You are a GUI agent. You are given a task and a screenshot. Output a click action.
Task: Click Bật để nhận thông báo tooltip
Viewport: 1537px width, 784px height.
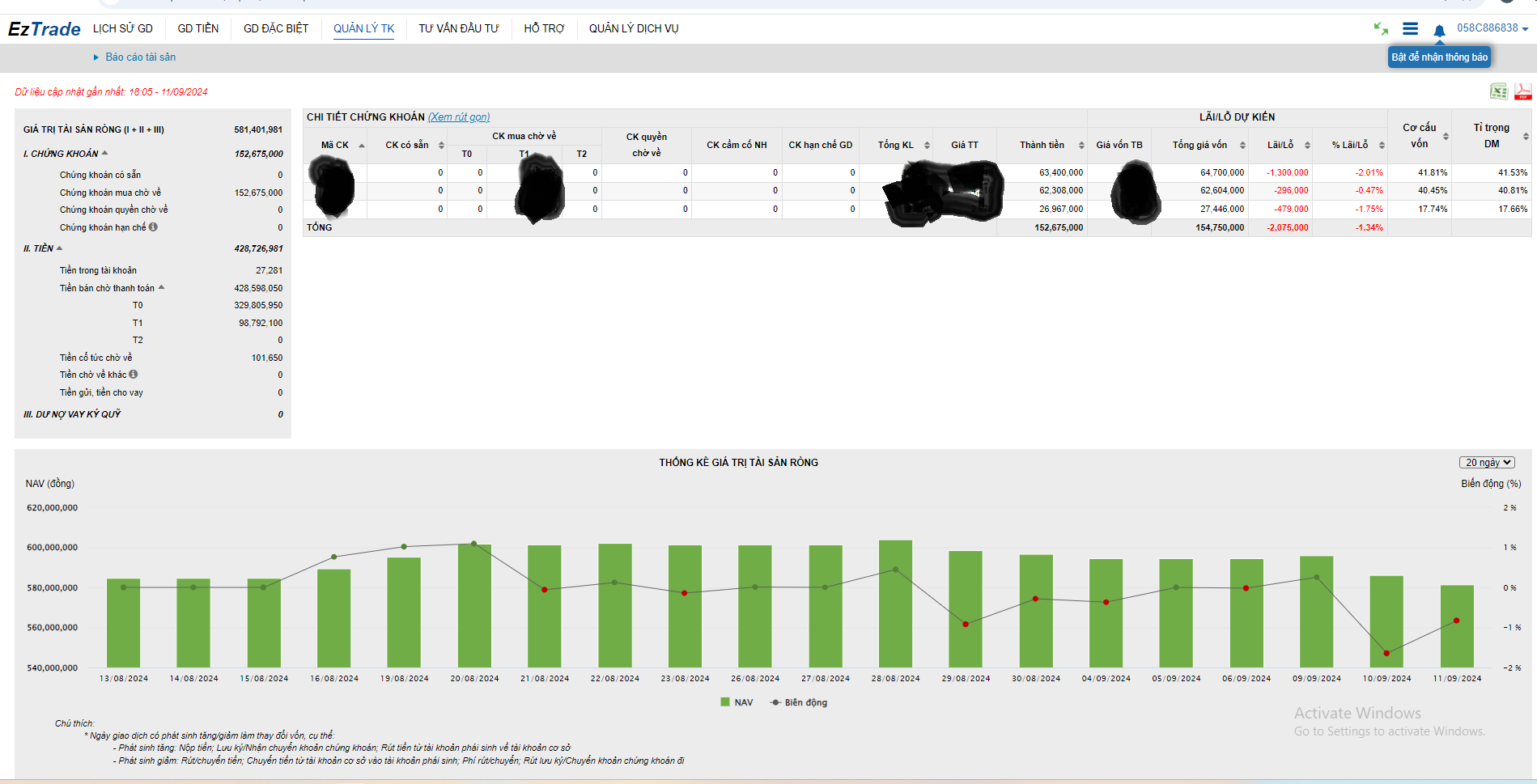tap(1439, 57)
